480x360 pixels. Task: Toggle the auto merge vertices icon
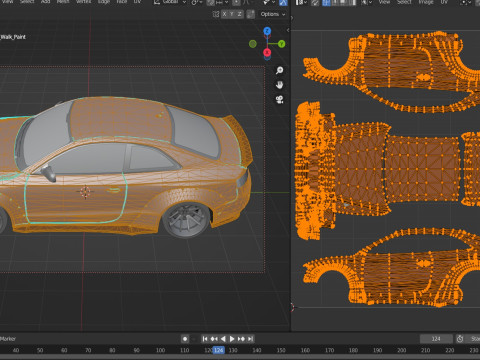click(x=251, y=14)
